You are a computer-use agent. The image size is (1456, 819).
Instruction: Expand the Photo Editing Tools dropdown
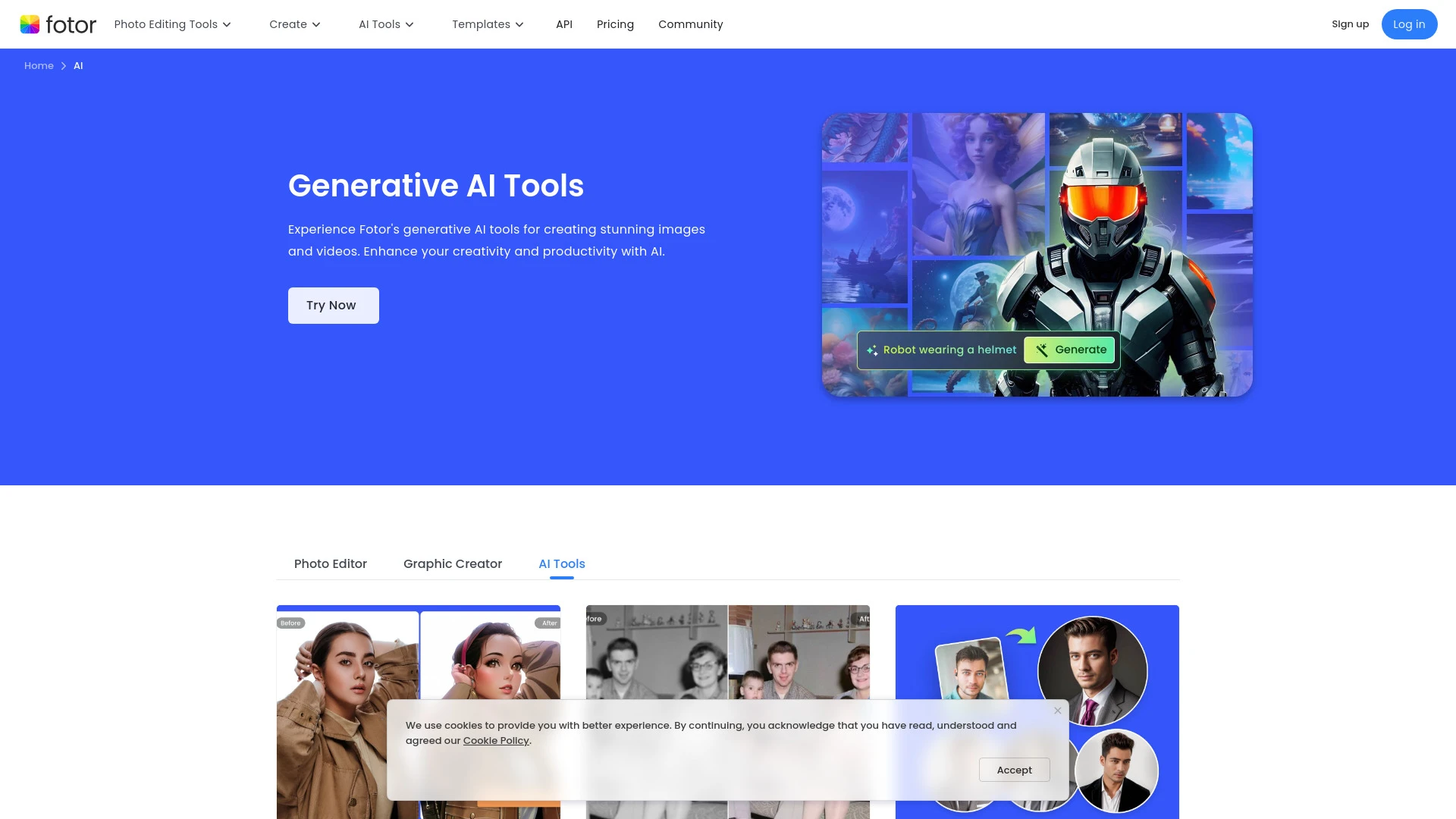(x=172, y=24)
